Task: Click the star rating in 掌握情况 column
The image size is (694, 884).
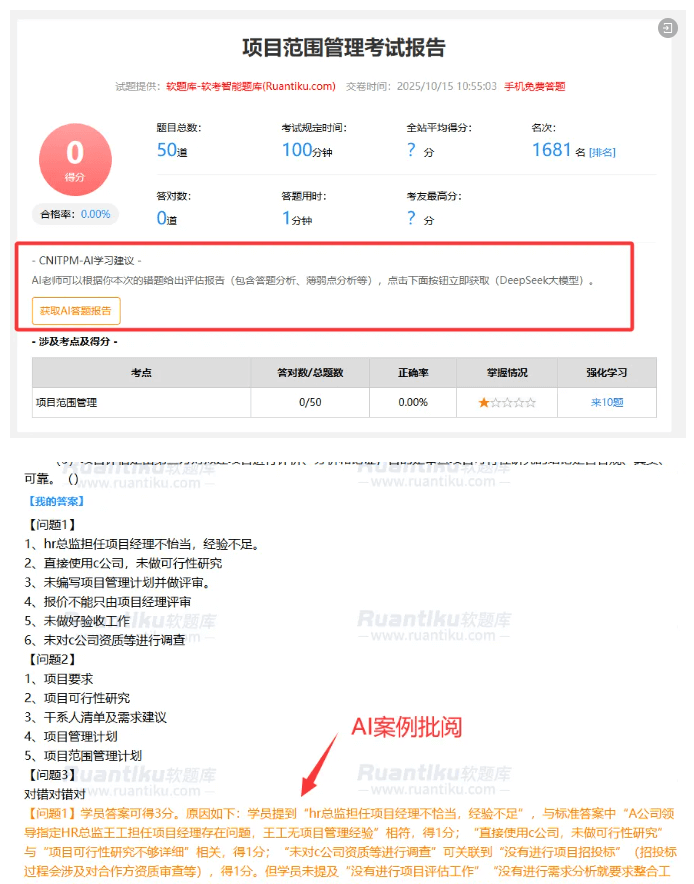Action: [507, 403]
